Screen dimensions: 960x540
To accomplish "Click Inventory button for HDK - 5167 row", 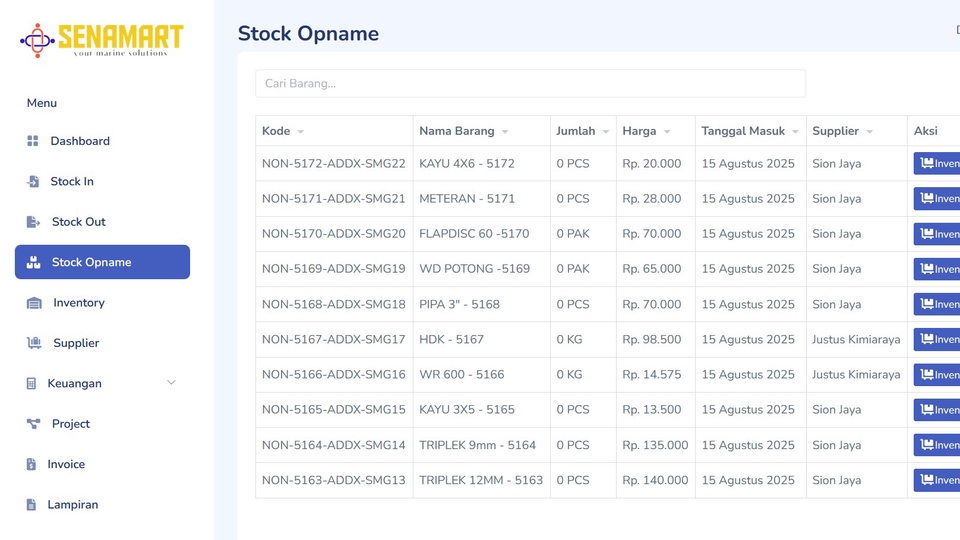I will click(x=938, y=340).
